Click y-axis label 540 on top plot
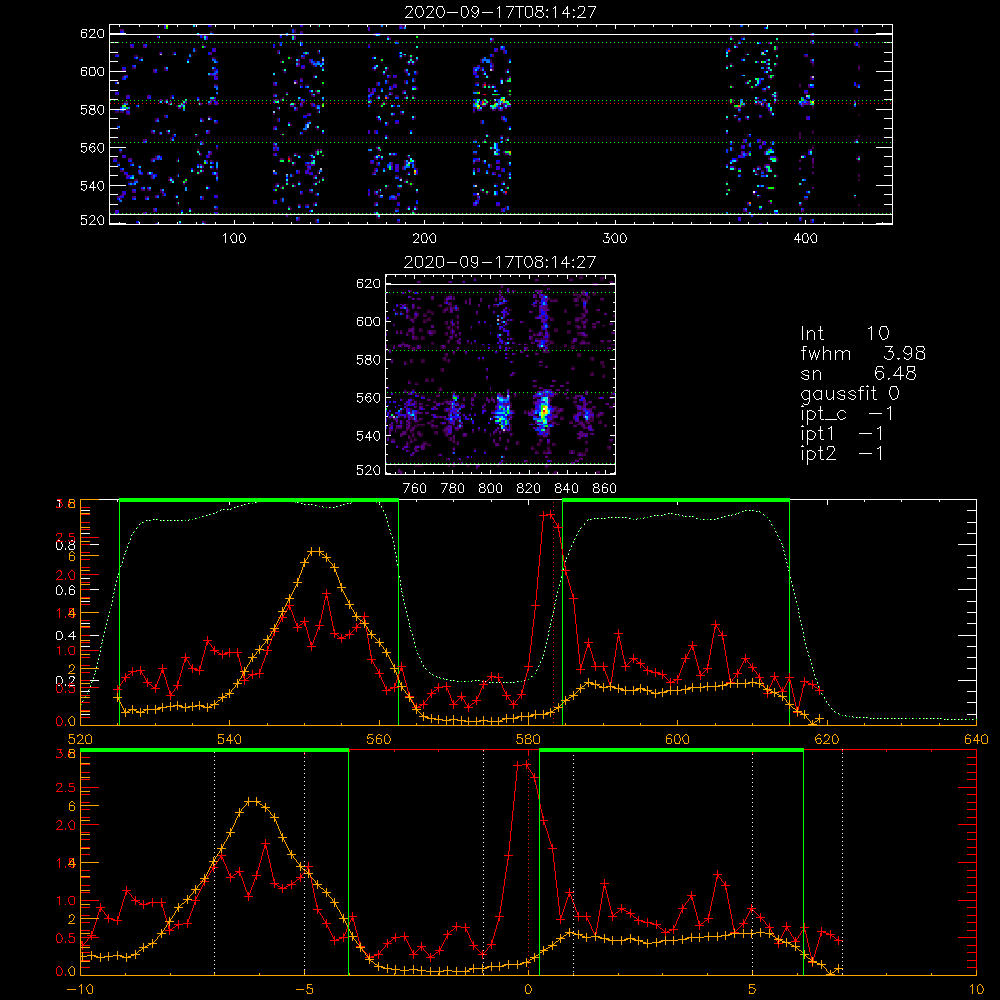 pyautogui.click(x=92, y=186)
